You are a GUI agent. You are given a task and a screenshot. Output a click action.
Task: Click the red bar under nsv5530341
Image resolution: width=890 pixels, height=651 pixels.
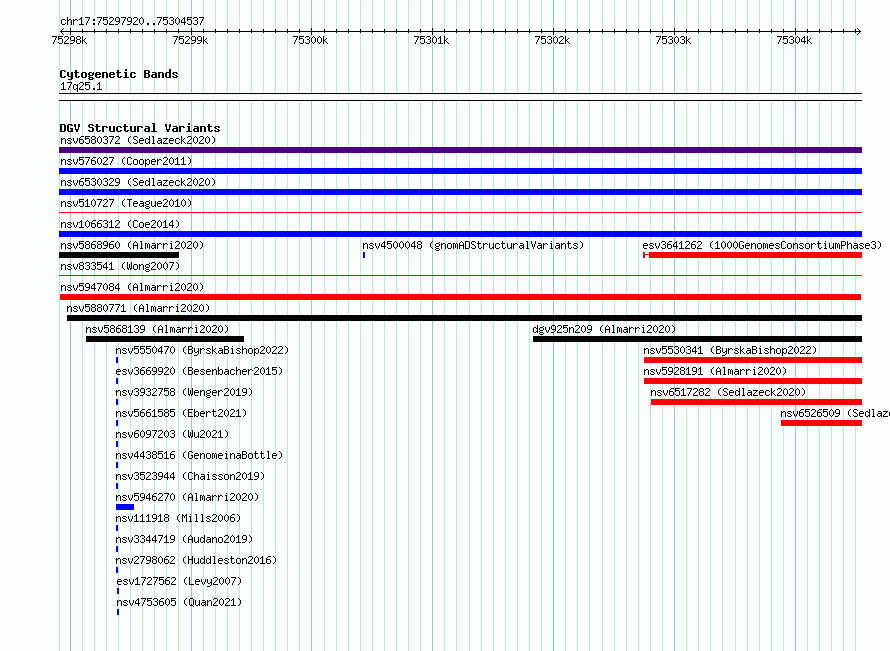753,360
